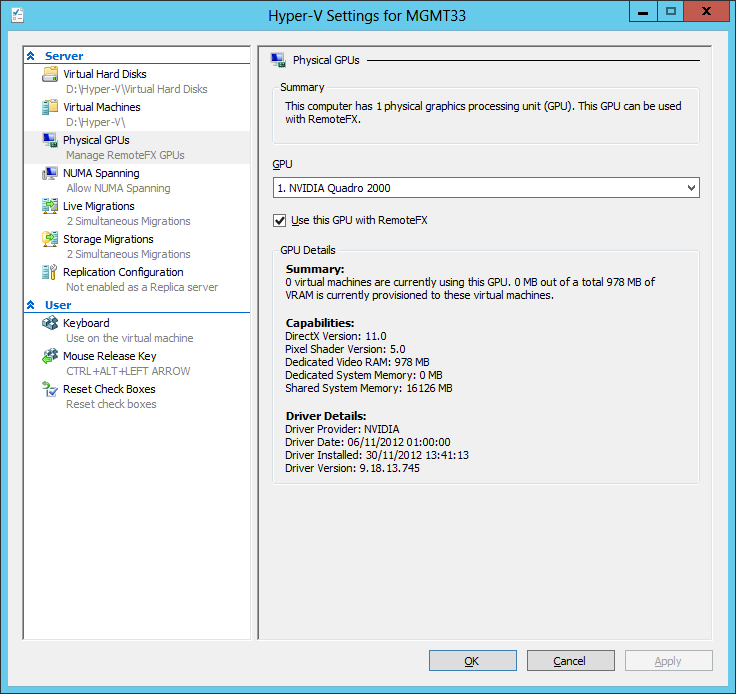
Task: Click 'D:\Hyper-V\Virtual Hard Disks' path text
Action: click(x=137, y=89)
